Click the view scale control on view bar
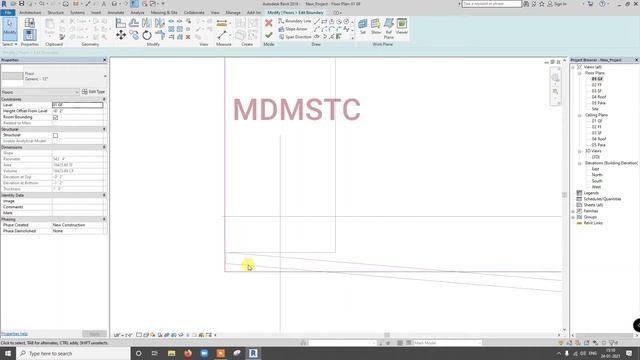Viewport: 640px width, 360px height. pos(123,335)
